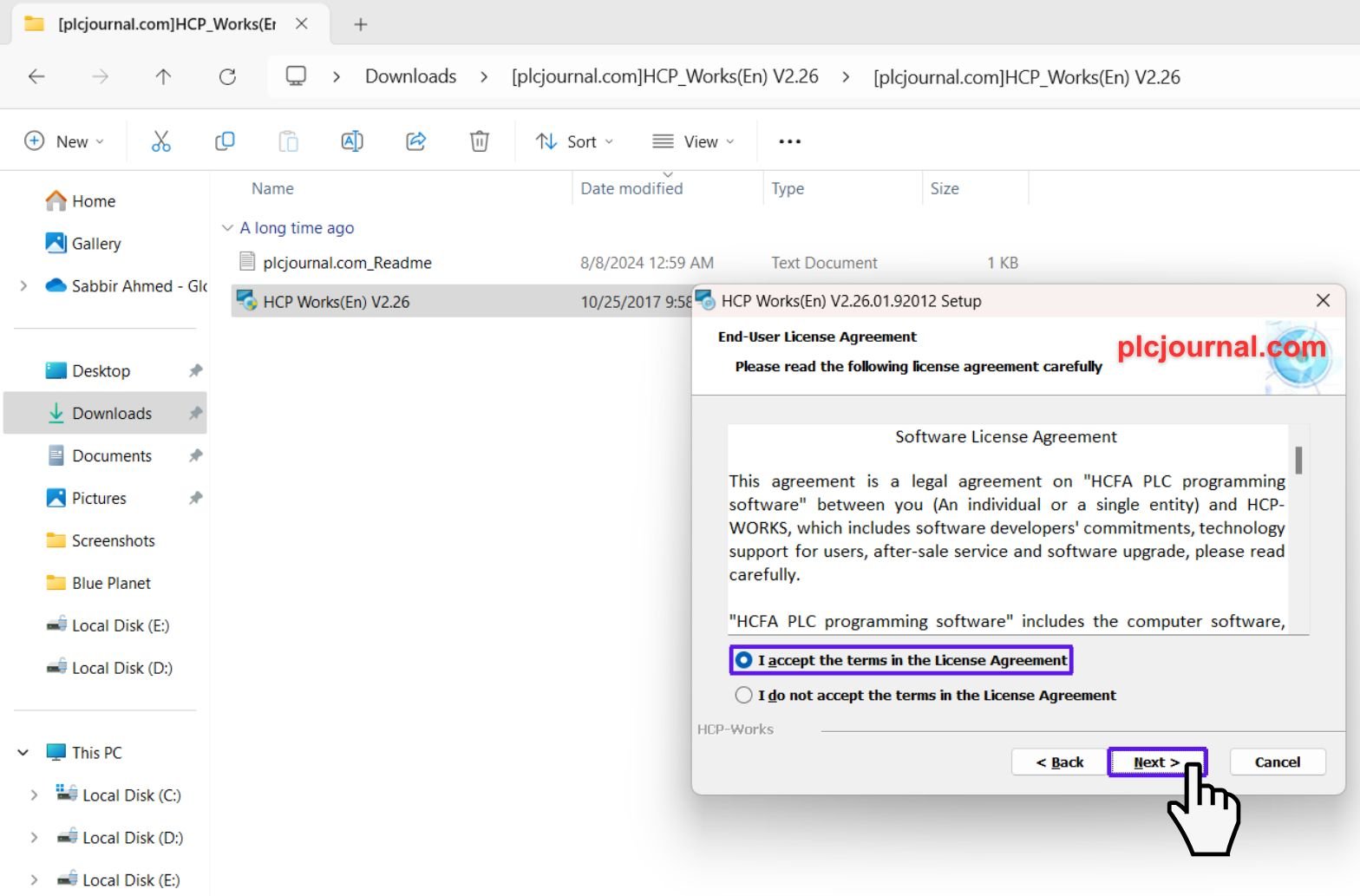Screen dimensions: 1360x896
Task: Open the Screenshots folder in sidebar
Action: [x=100, y=541]
